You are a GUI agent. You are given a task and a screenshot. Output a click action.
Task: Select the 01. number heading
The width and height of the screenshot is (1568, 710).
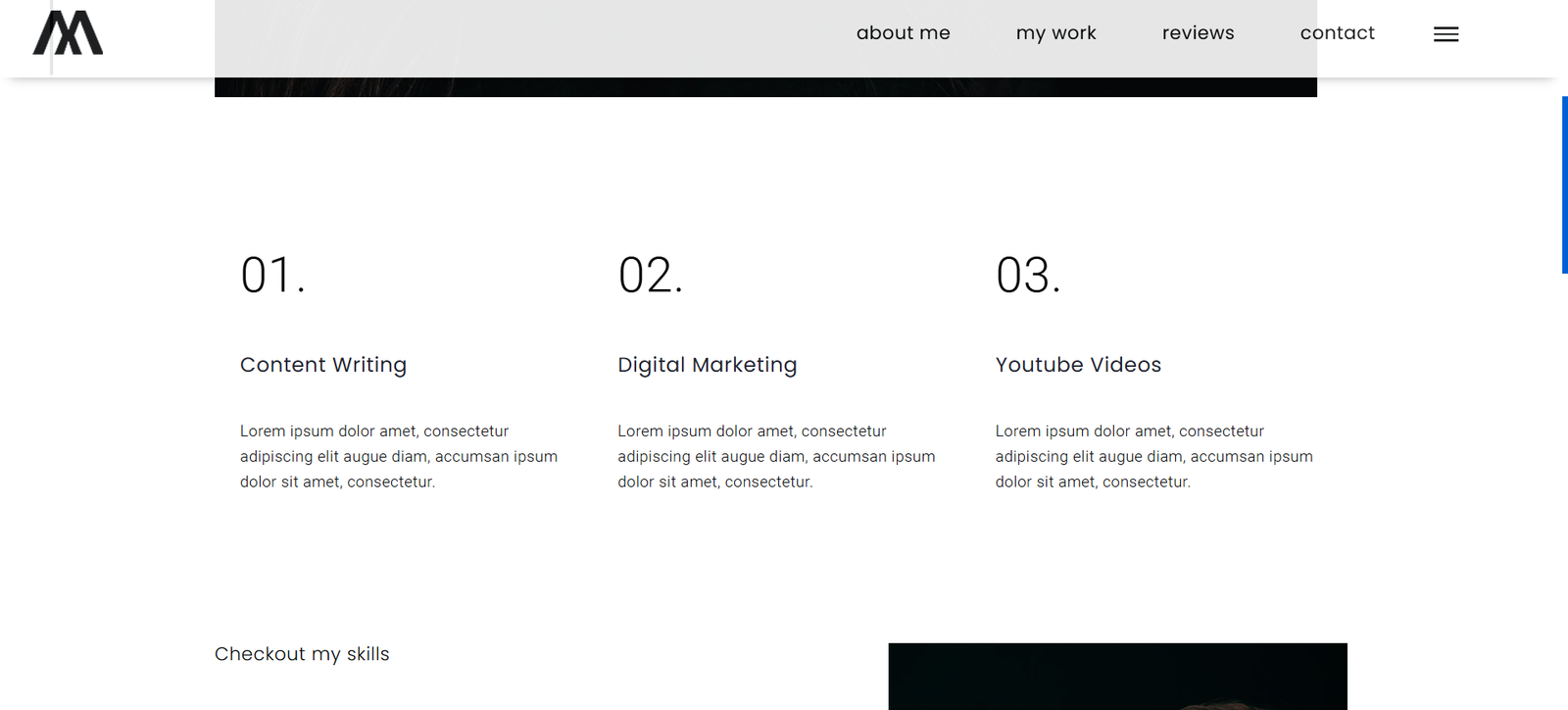pyautogui.click(x=272, y=276)
